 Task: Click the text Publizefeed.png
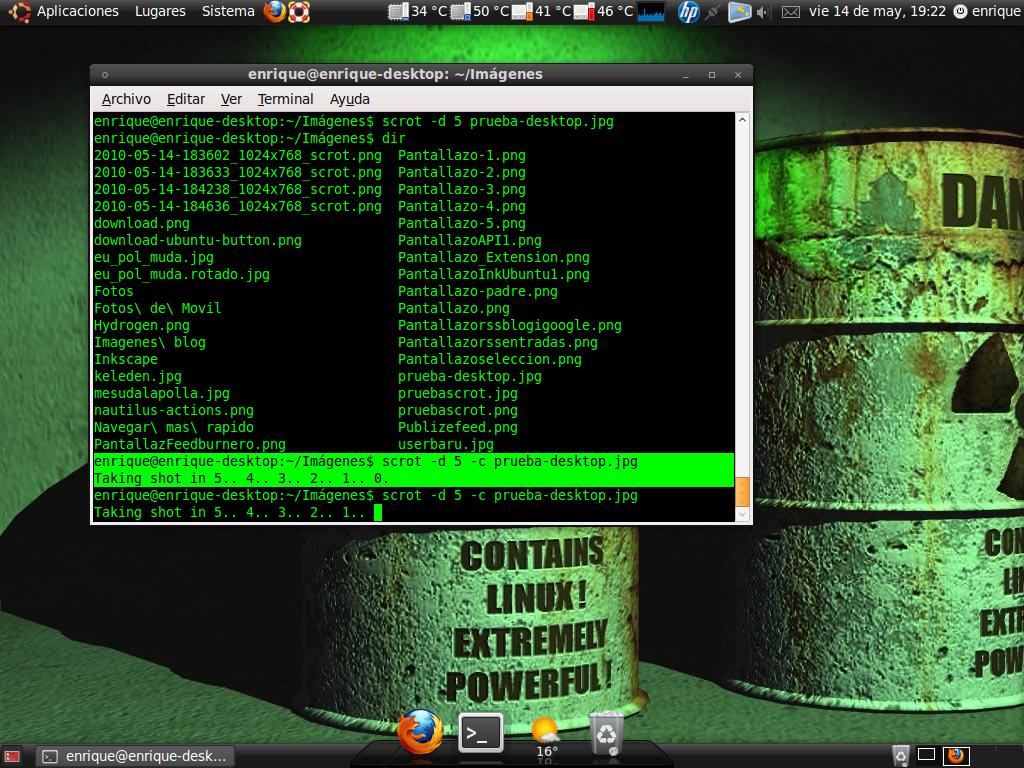[x=458, y=427]
